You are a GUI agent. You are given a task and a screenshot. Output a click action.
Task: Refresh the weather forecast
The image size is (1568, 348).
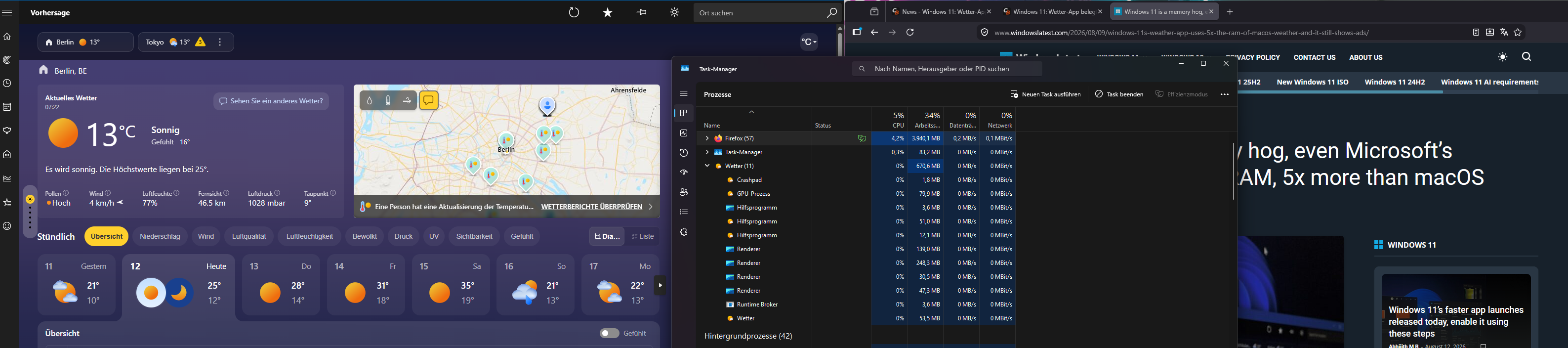[574, 12]
